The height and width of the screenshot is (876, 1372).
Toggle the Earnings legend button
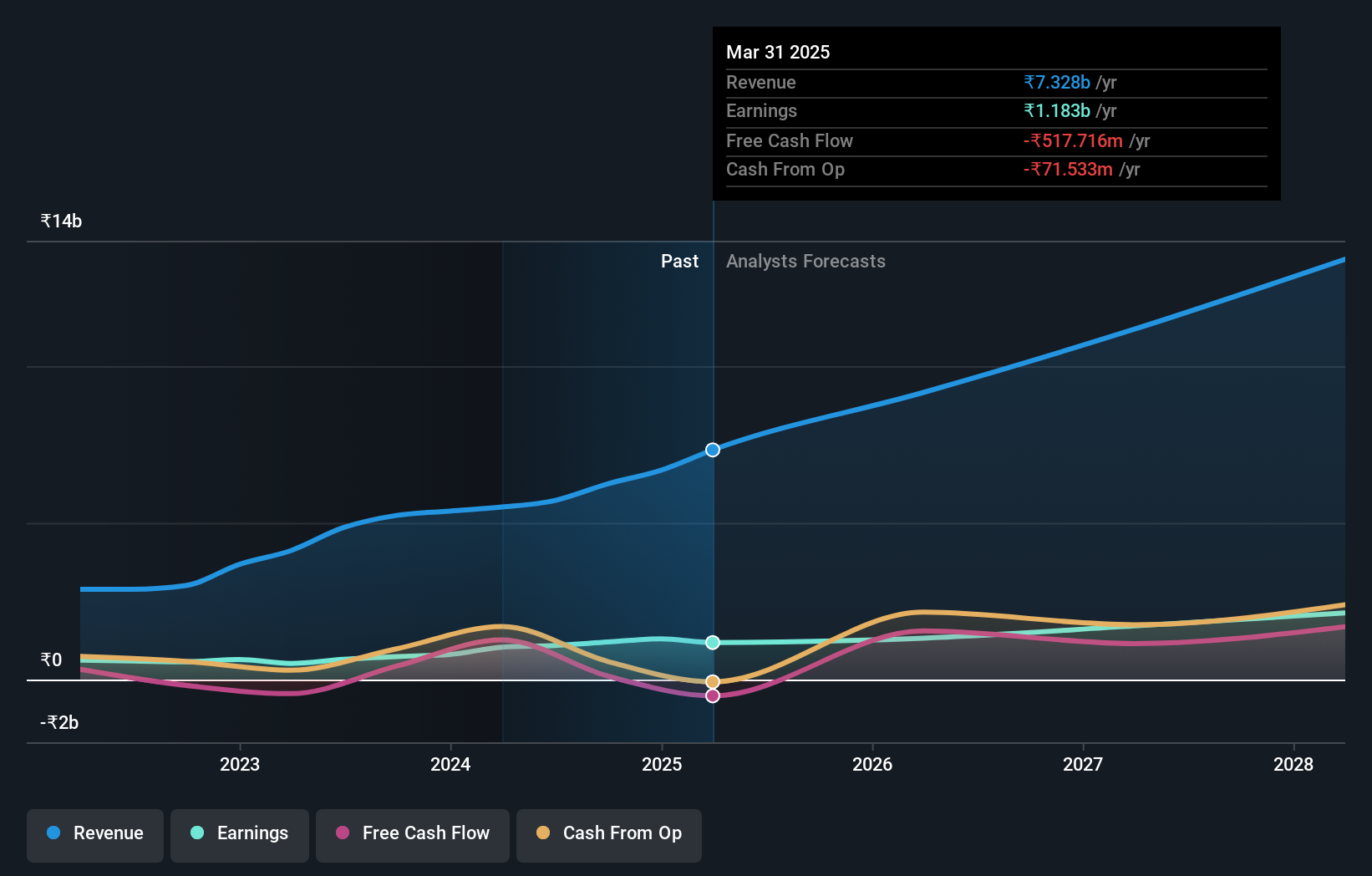coord(240,835)
